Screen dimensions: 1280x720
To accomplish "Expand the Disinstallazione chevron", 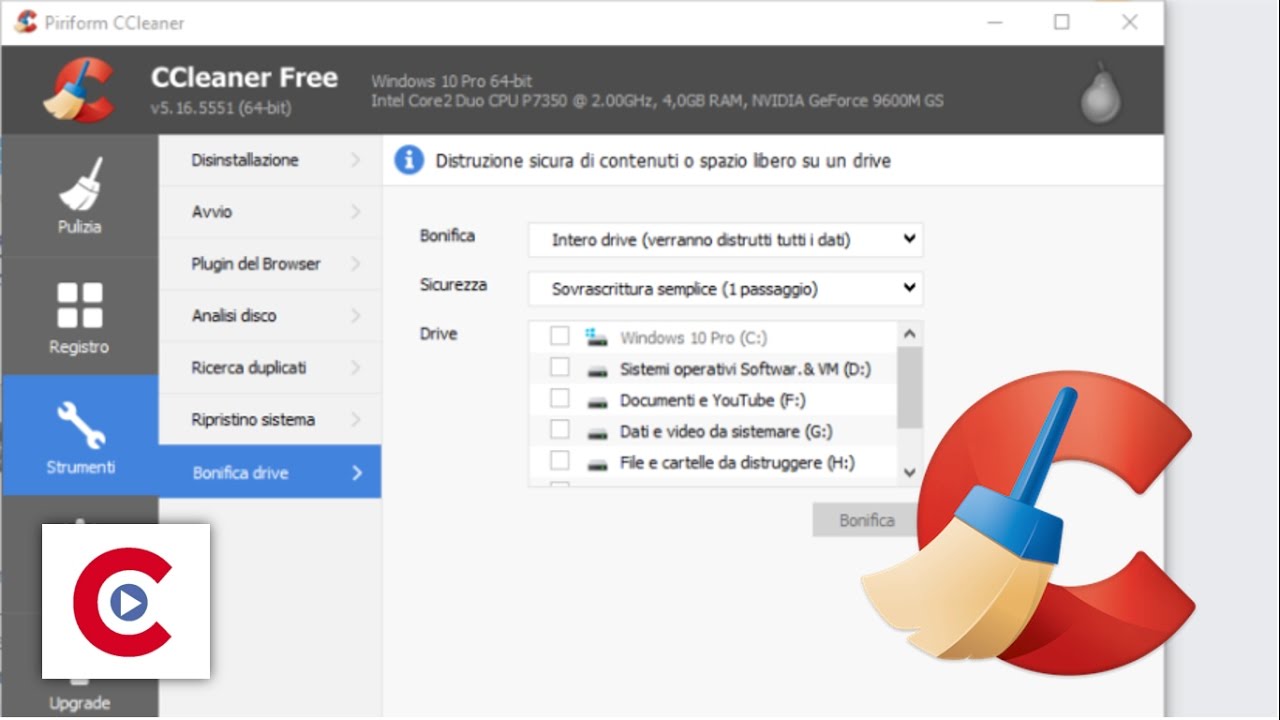I will [355, 160].
